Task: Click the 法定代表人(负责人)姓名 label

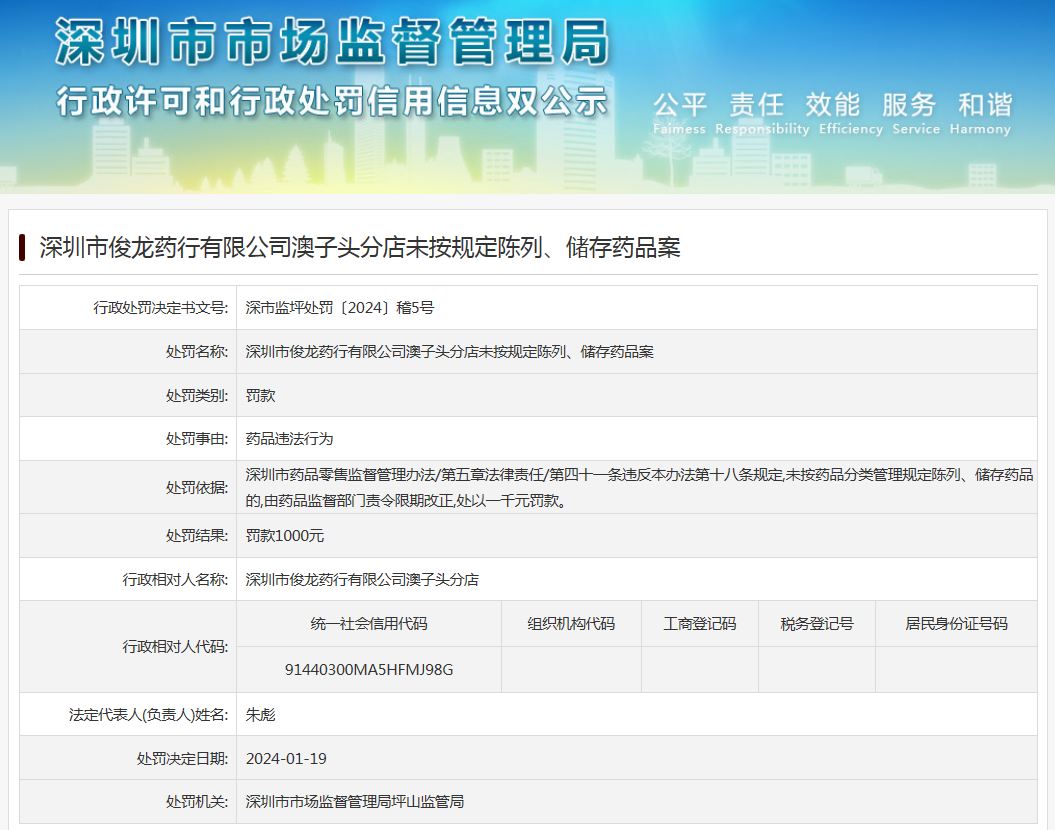Action: 149,715
